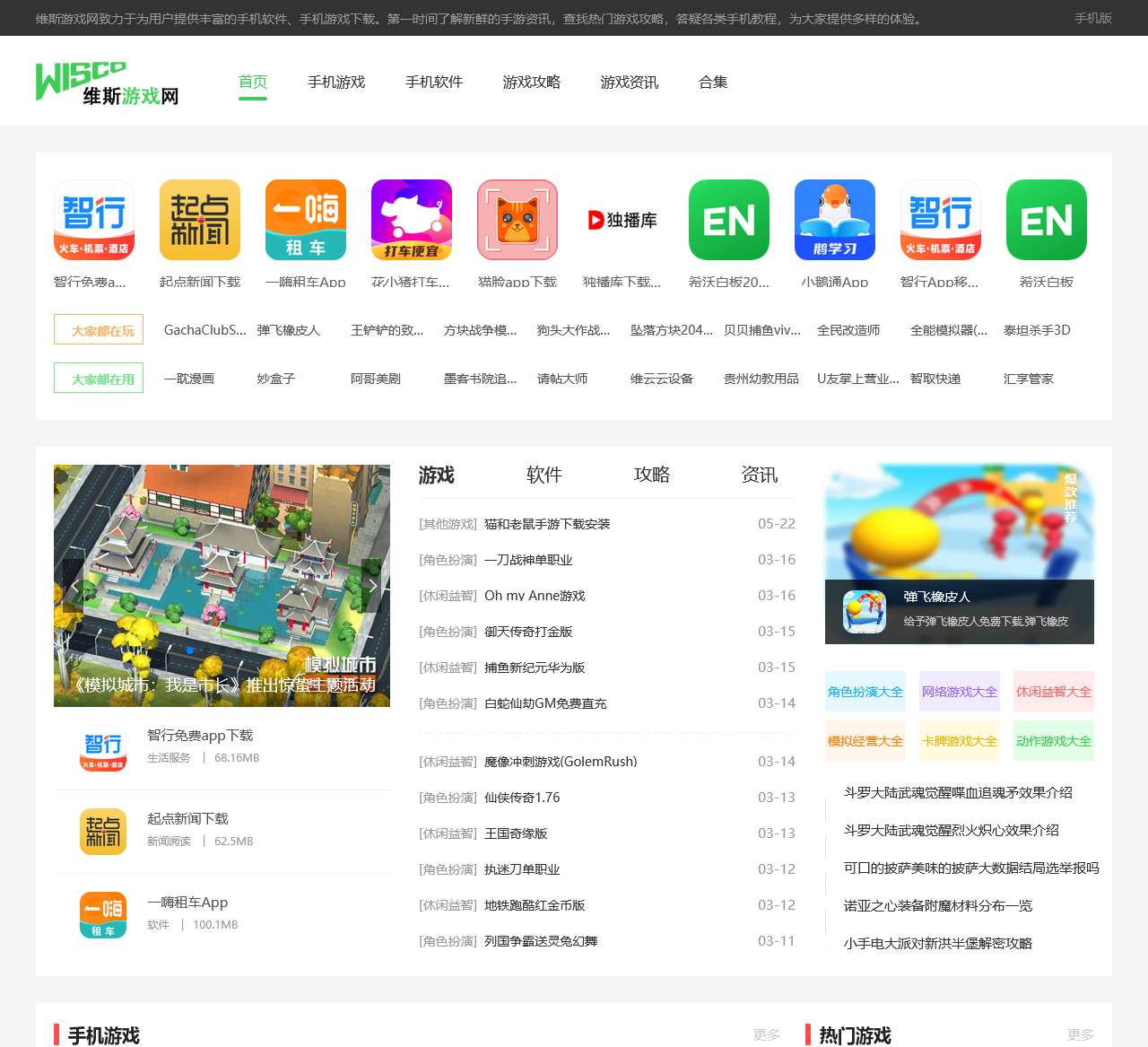
Task: Open 猫和老鼠手游下载安装 article
Action: pyautogui.click(x=547, y=524)
